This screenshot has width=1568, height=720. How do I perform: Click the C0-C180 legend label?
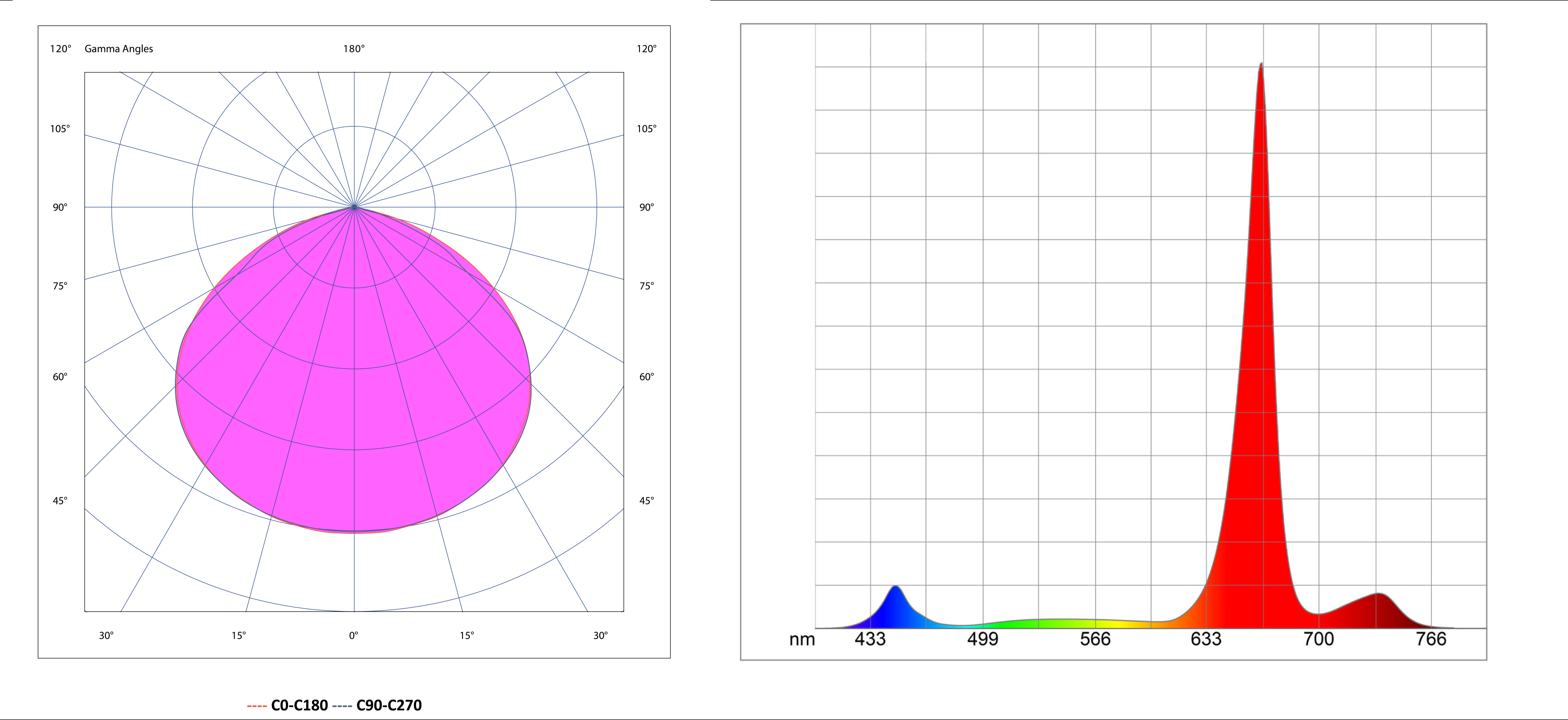(x=299, y=705)
